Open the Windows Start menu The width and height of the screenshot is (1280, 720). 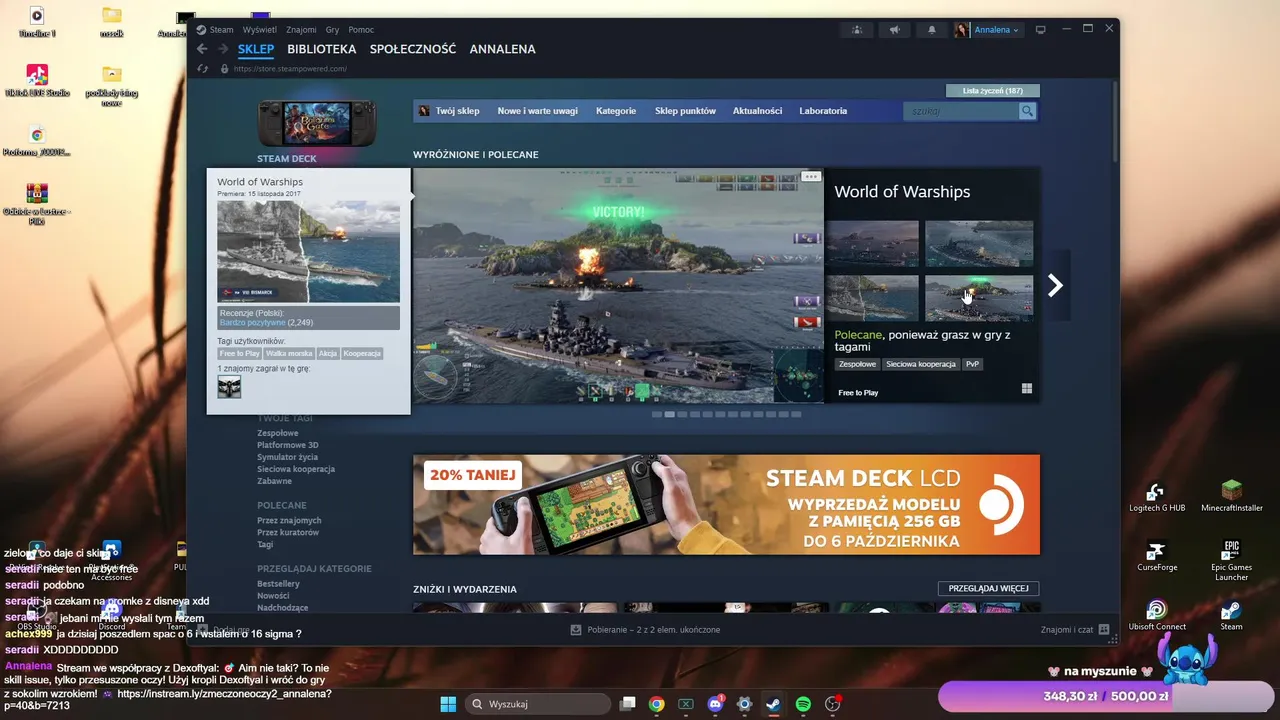tap(448, 704)
